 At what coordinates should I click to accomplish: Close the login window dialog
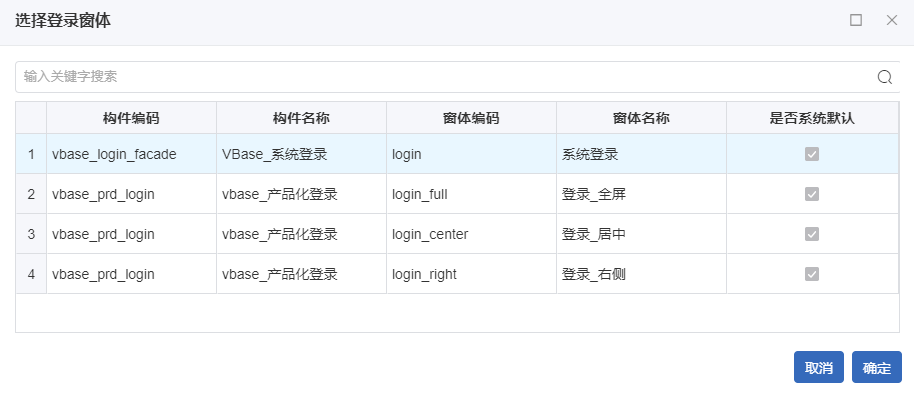[892, 20]
